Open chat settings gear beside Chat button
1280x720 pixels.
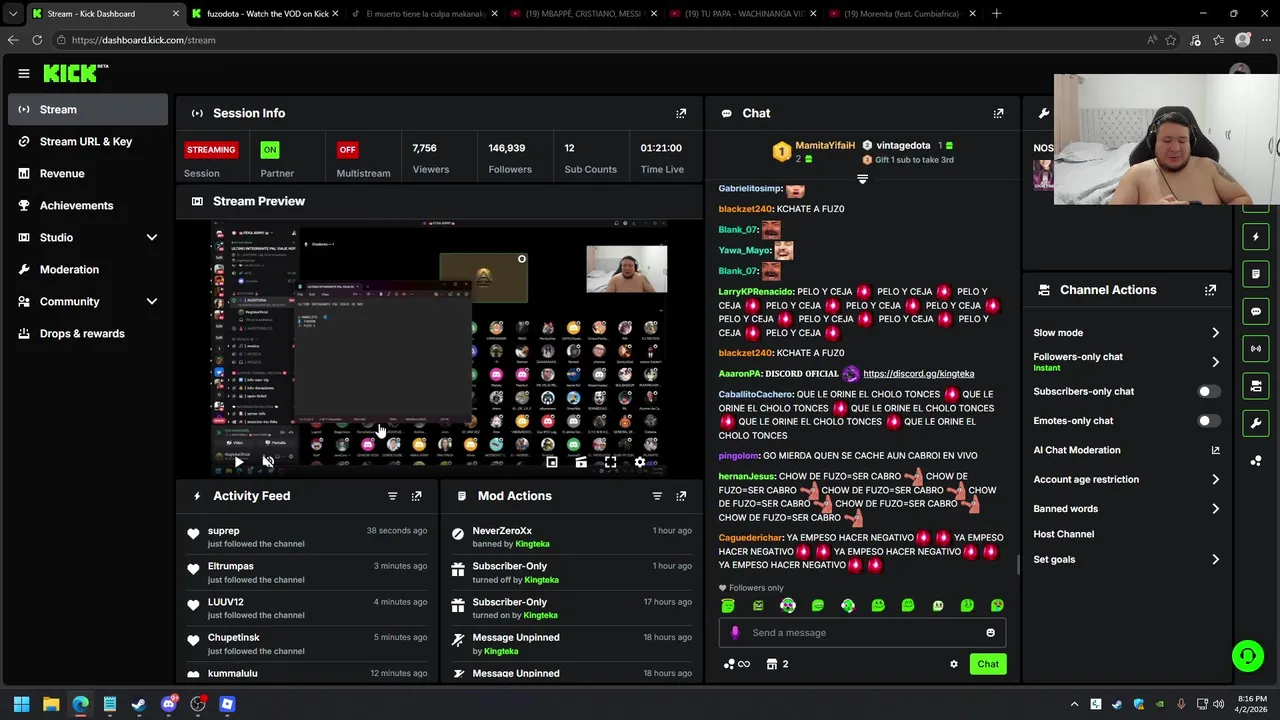tap(953, 664)
